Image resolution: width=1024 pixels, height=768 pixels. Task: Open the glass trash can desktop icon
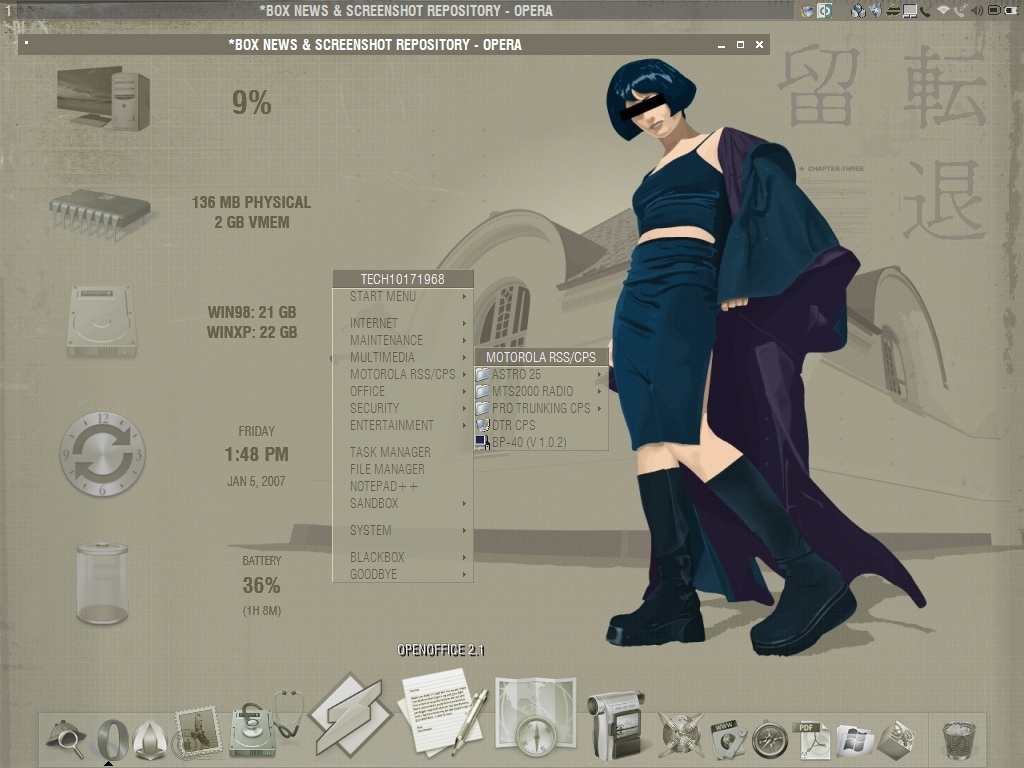(102, 583)
